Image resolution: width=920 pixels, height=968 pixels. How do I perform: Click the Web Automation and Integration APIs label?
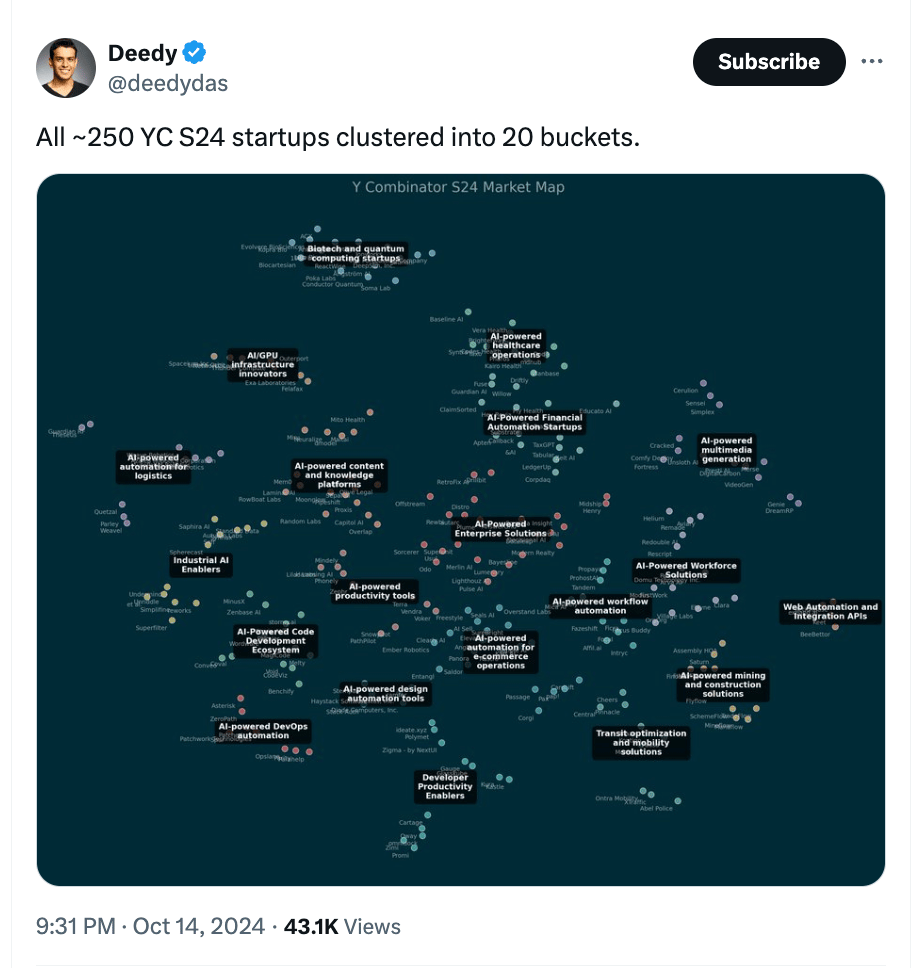coord(830,612)
